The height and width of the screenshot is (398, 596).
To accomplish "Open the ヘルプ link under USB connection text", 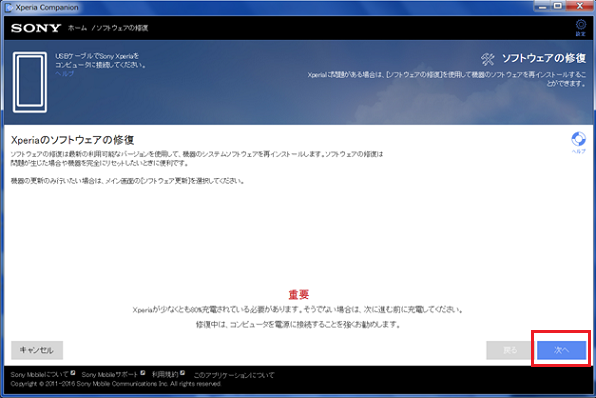I will coord(64,73).
